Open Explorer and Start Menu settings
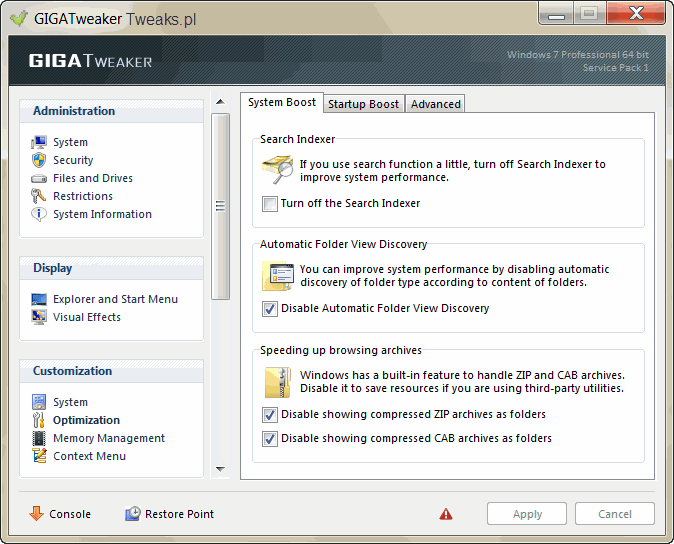The image size is (674, 544). point(115,300)
